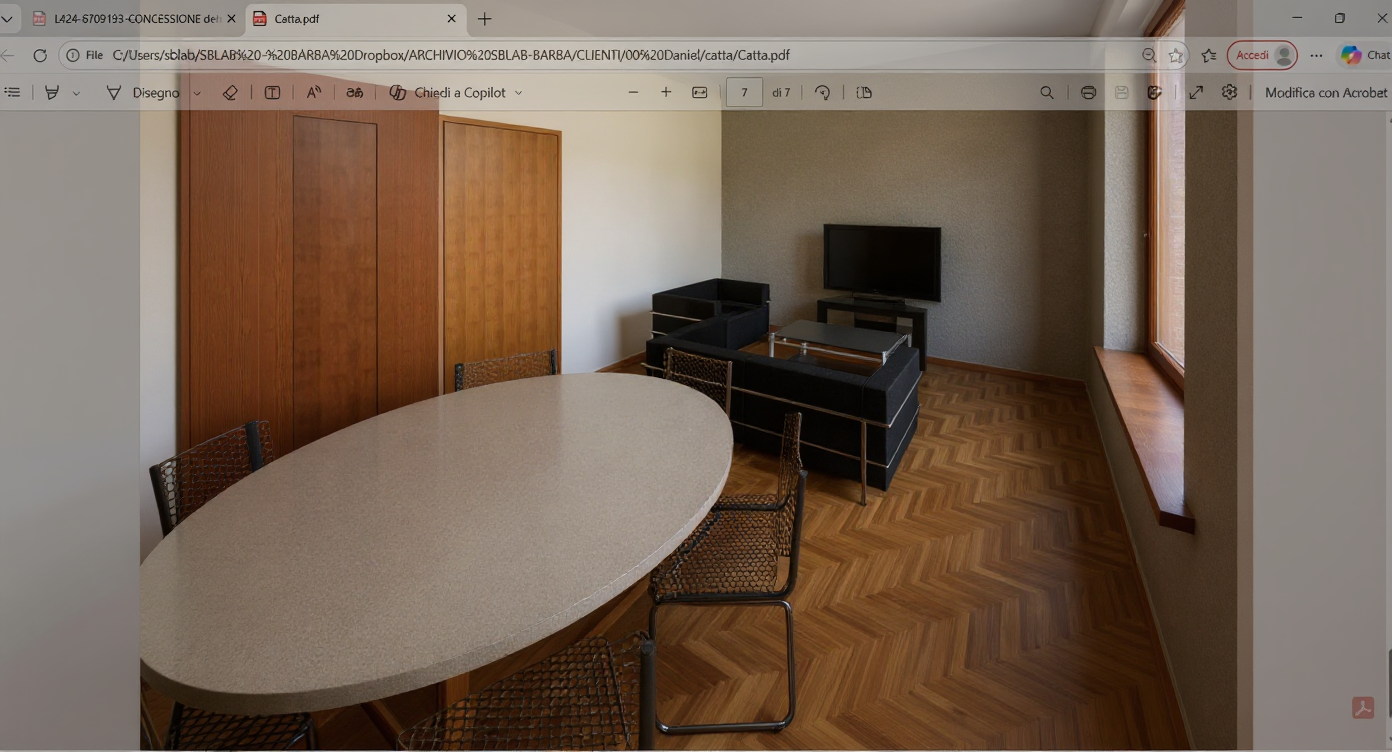Open the Chiedi a Copilot dropdown arrow
Screen dimensions: 1392x752
pos(518,93)
